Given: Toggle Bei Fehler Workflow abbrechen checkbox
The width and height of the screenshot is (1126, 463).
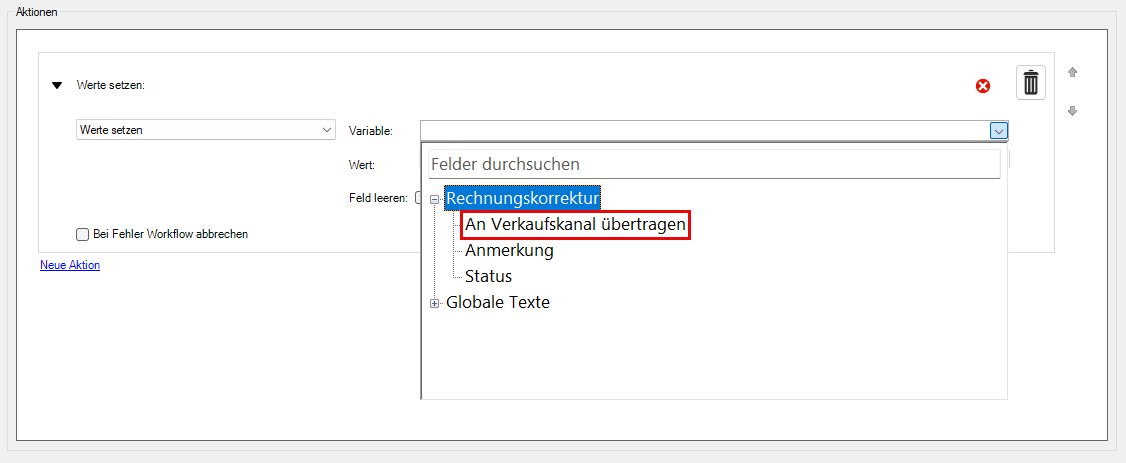Looking at the screenshot, I should (83, 234).
